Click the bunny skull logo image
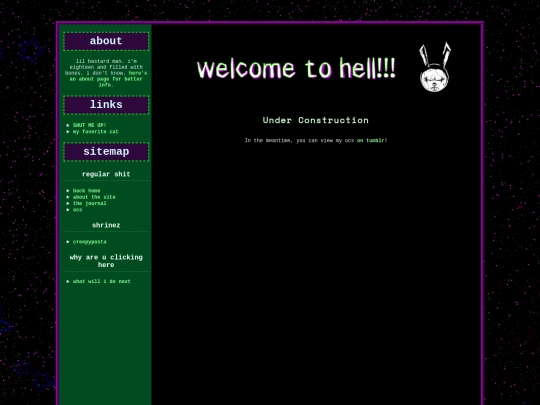Screen dimensions: 540x405 [435, 68]
